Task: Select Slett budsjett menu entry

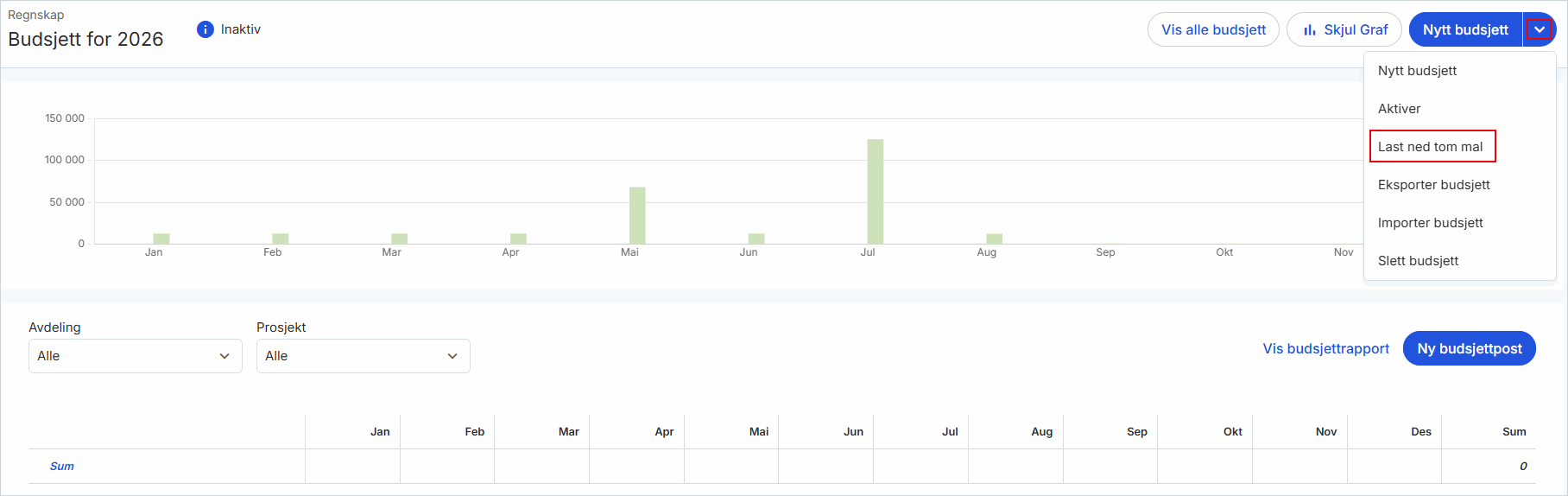Action: (x=1419, y=261)
